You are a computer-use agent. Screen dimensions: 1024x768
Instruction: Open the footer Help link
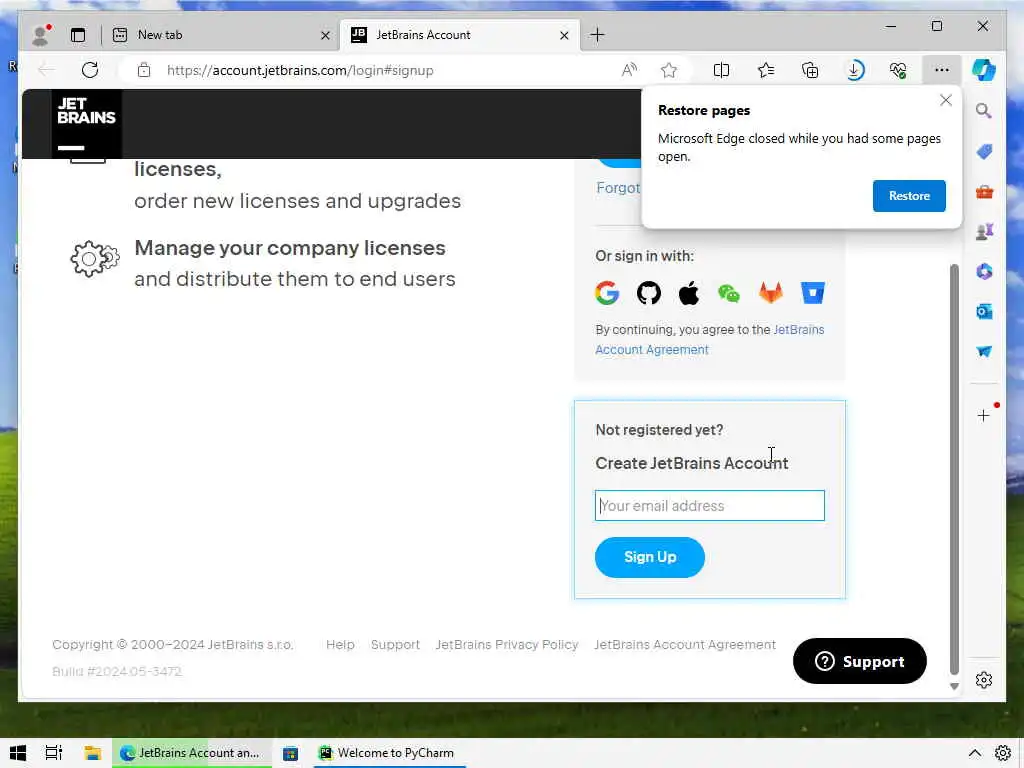point(340,645)
